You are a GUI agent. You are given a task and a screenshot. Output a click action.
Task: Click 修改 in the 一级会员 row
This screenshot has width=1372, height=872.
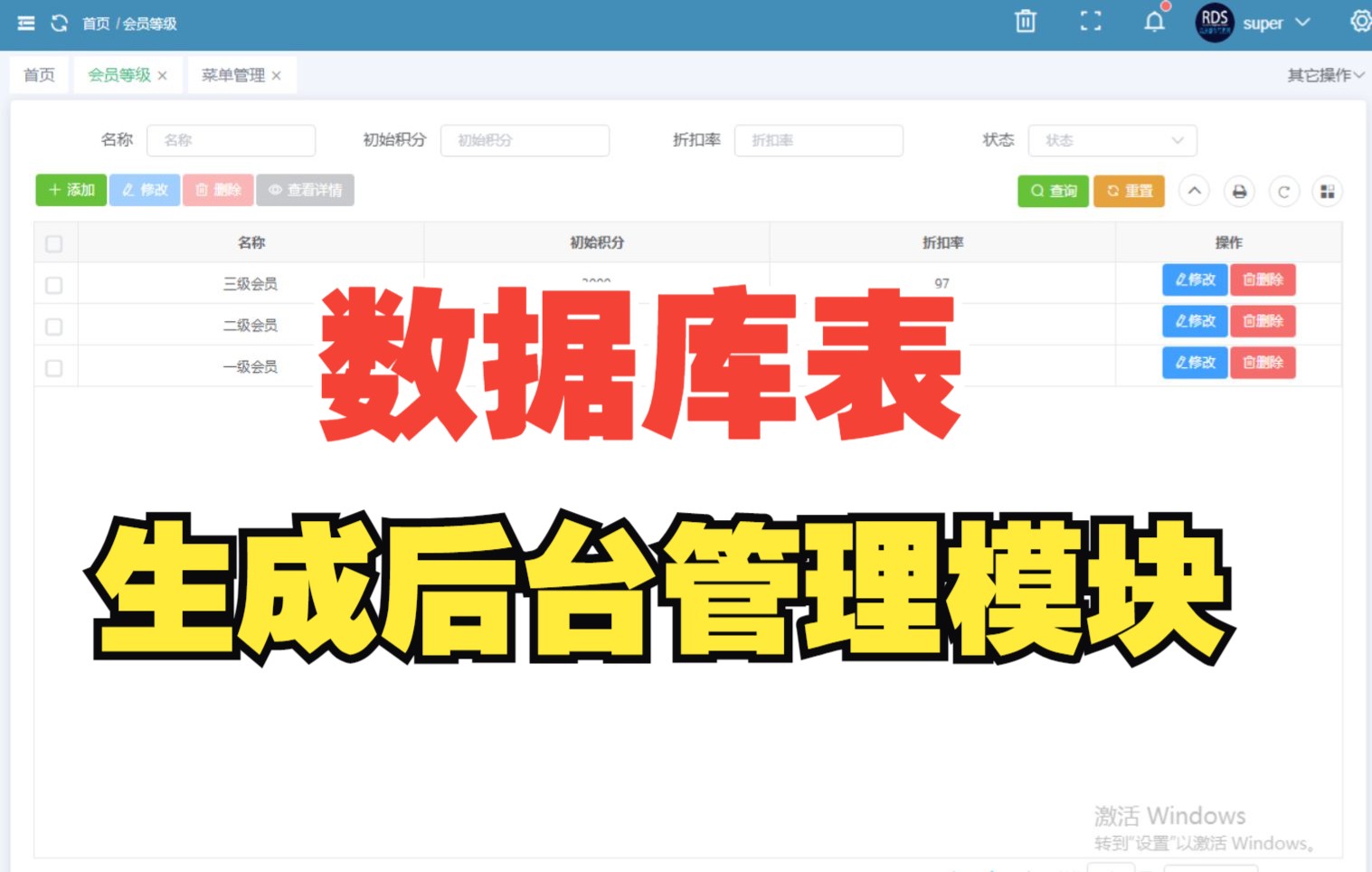[x=1195, y=363]
